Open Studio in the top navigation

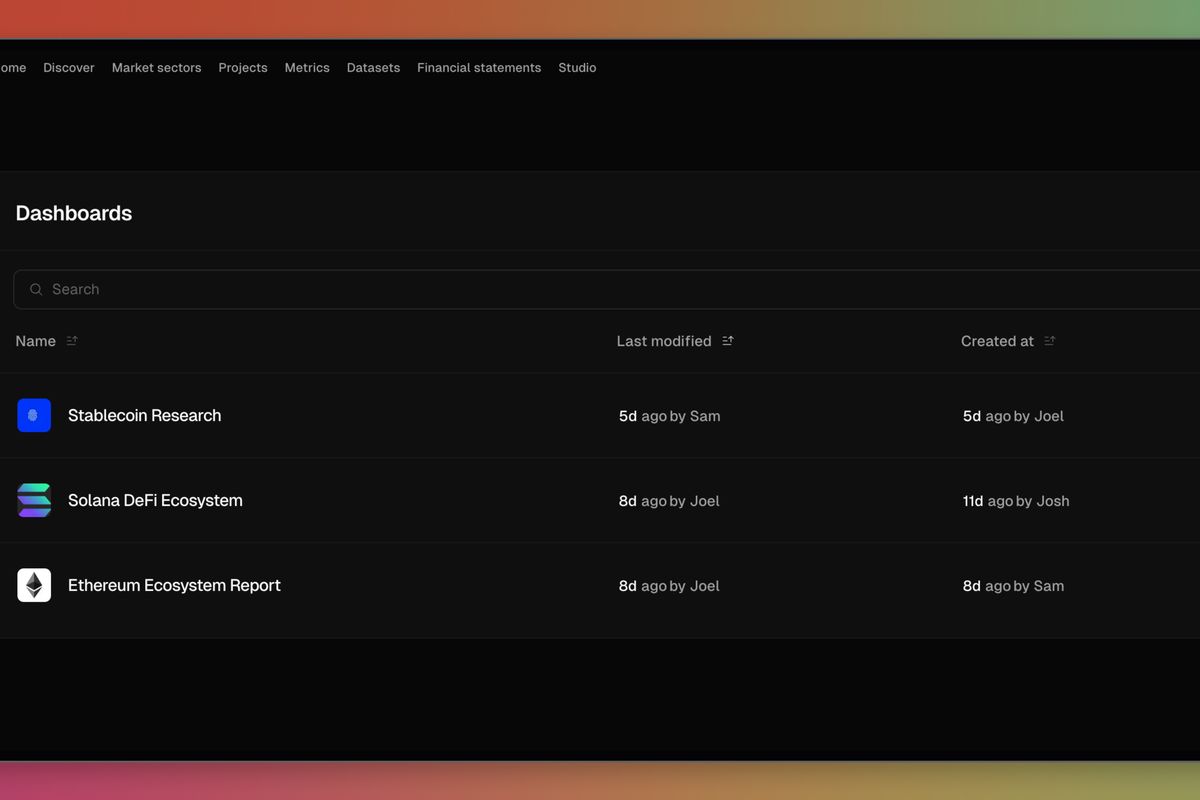click(577, 68)
